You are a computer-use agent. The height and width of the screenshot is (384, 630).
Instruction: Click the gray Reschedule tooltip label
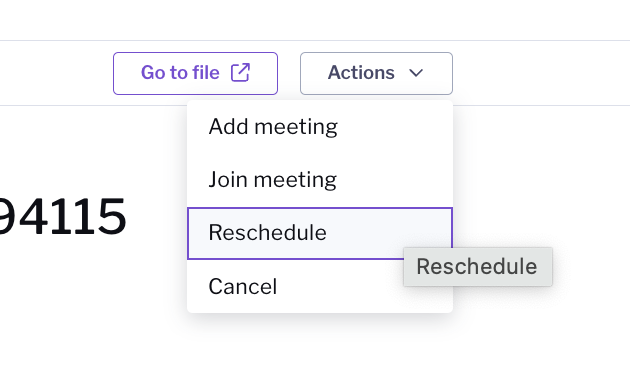click(x=477, y=267)
